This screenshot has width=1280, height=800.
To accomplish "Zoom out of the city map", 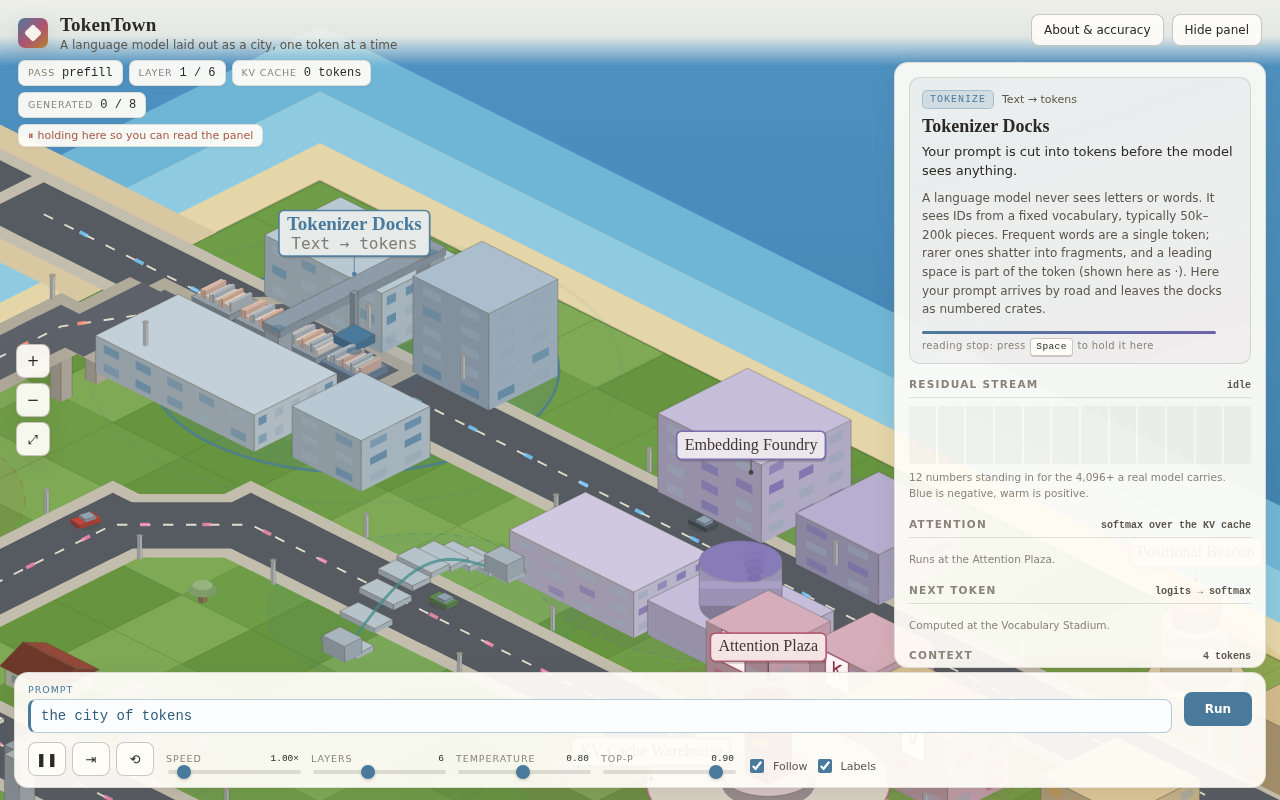I will click(33, 400).
